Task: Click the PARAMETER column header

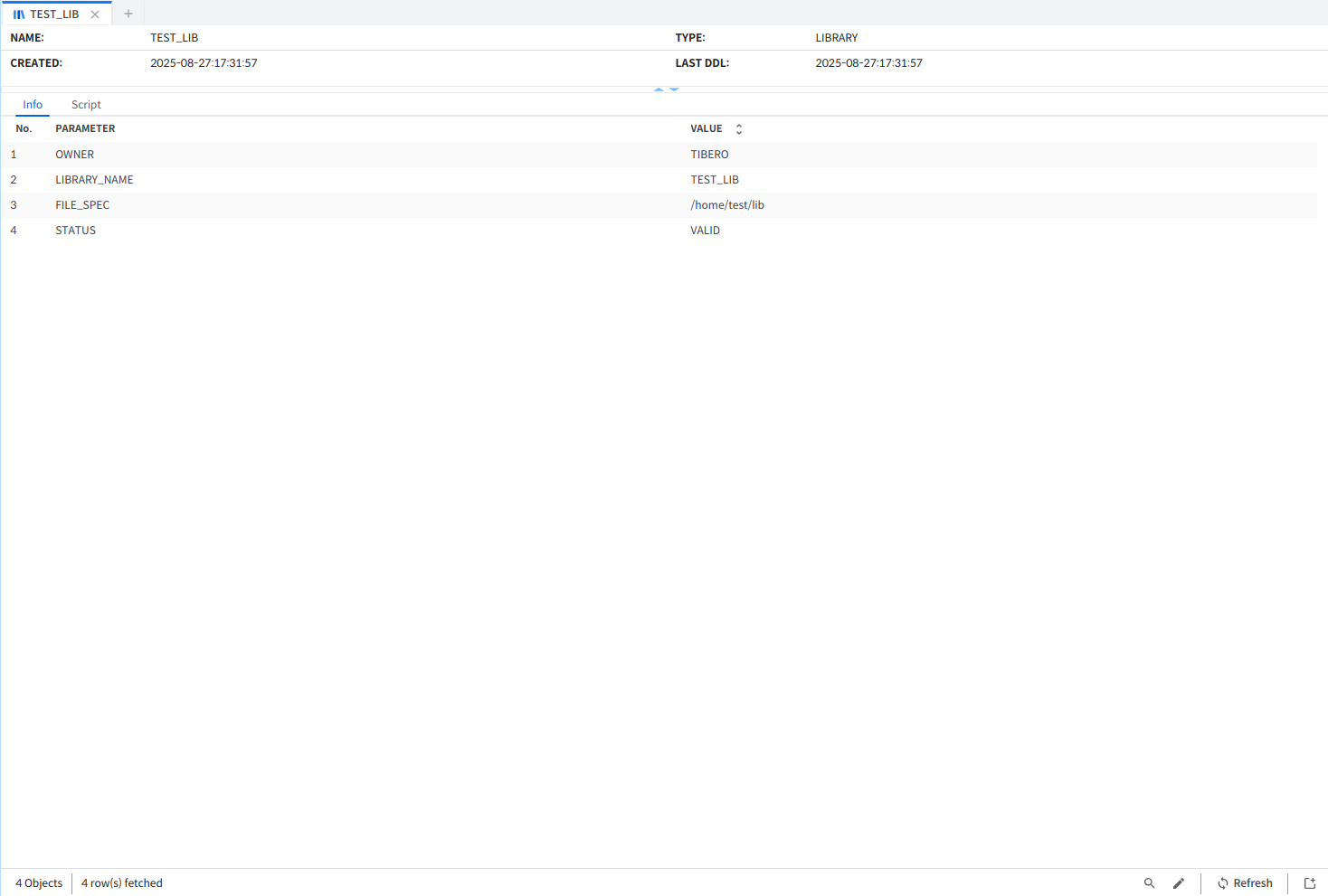Action: coord(85,128)
